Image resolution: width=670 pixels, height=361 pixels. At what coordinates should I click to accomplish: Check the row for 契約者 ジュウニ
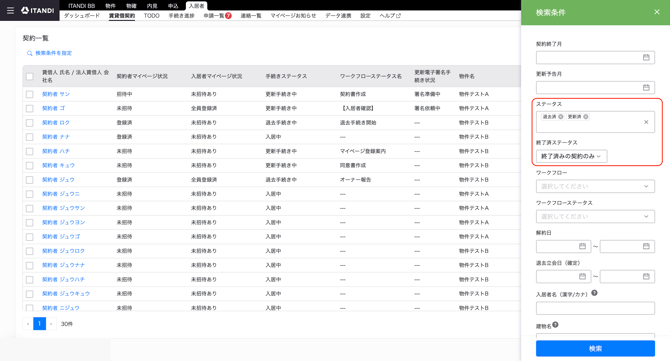tap(29, 194)
